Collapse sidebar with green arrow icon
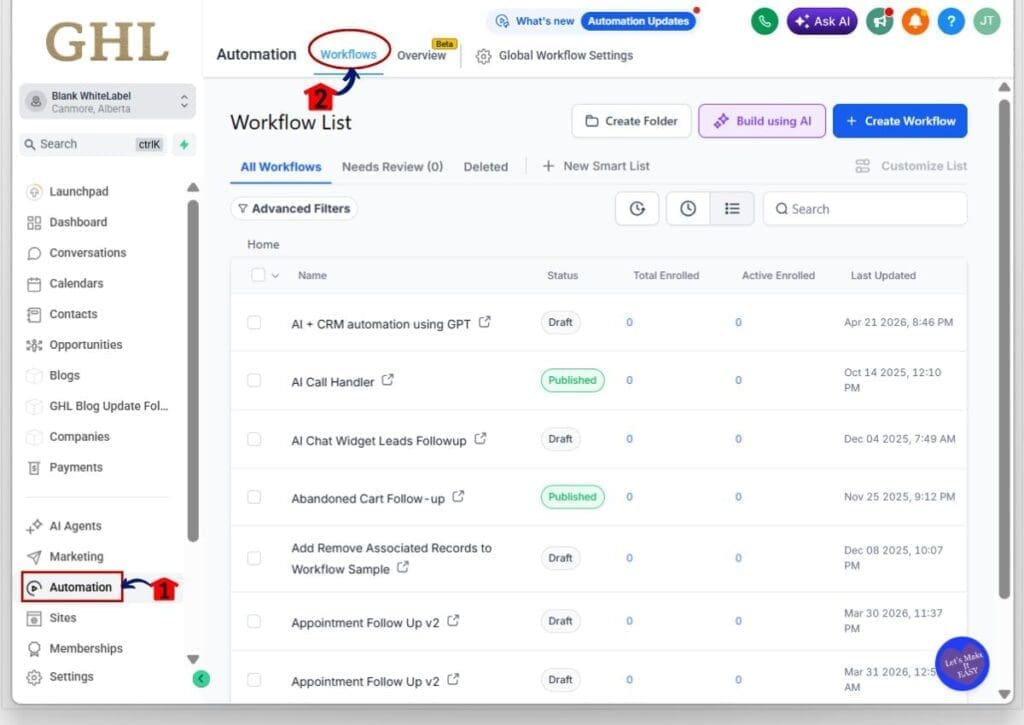 (201, 679)
